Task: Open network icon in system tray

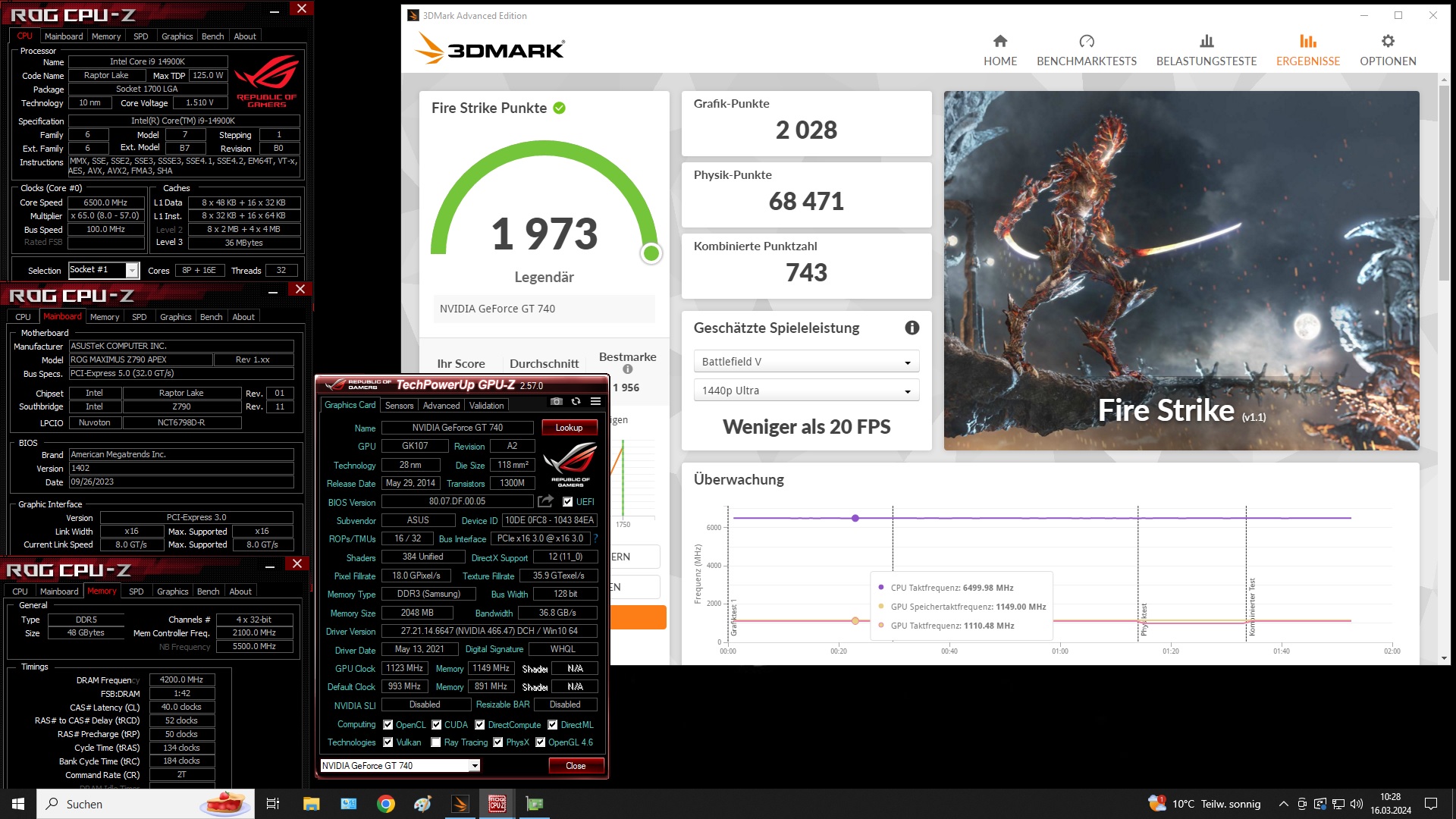Action: tap(1338, 804)
